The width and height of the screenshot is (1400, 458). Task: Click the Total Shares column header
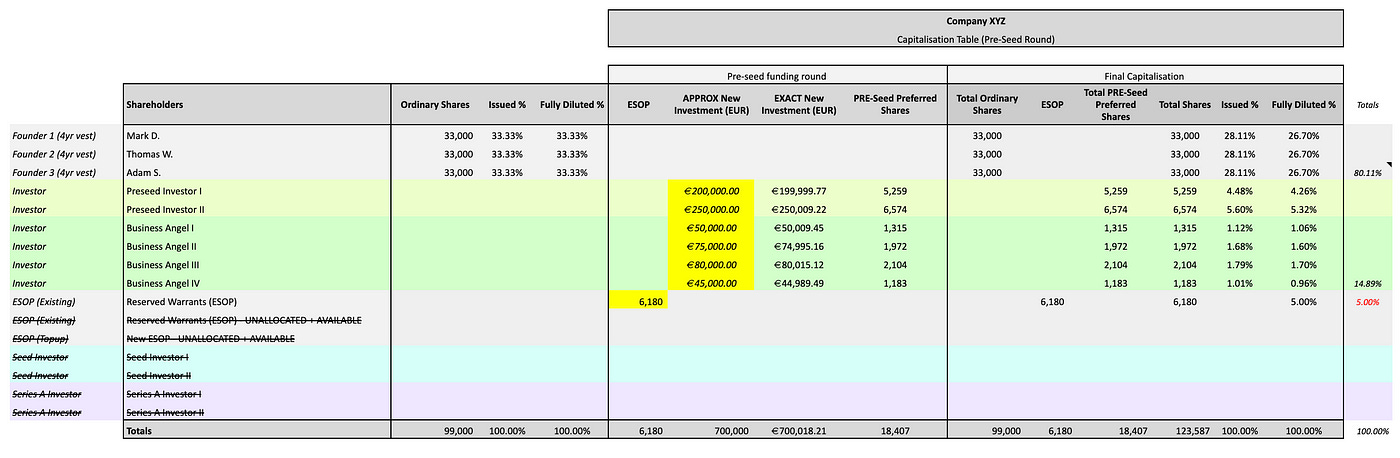(x=1185, y=104)
